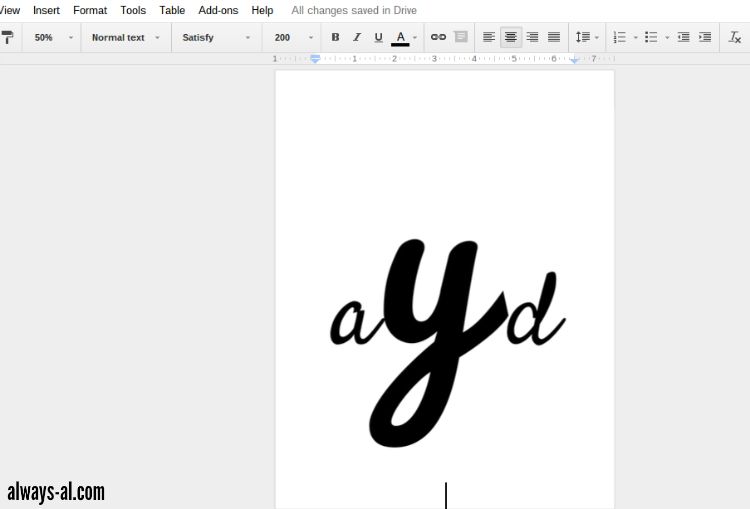
Task: Click the numbered list icon
Action: click(620, 37)
